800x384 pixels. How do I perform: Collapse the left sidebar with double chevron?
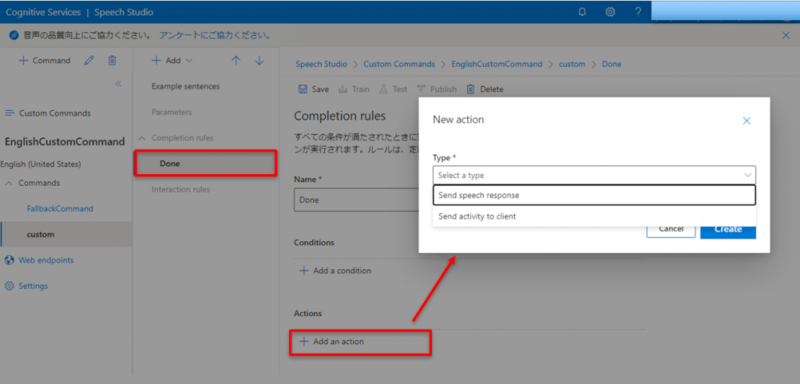coord(118,84)
